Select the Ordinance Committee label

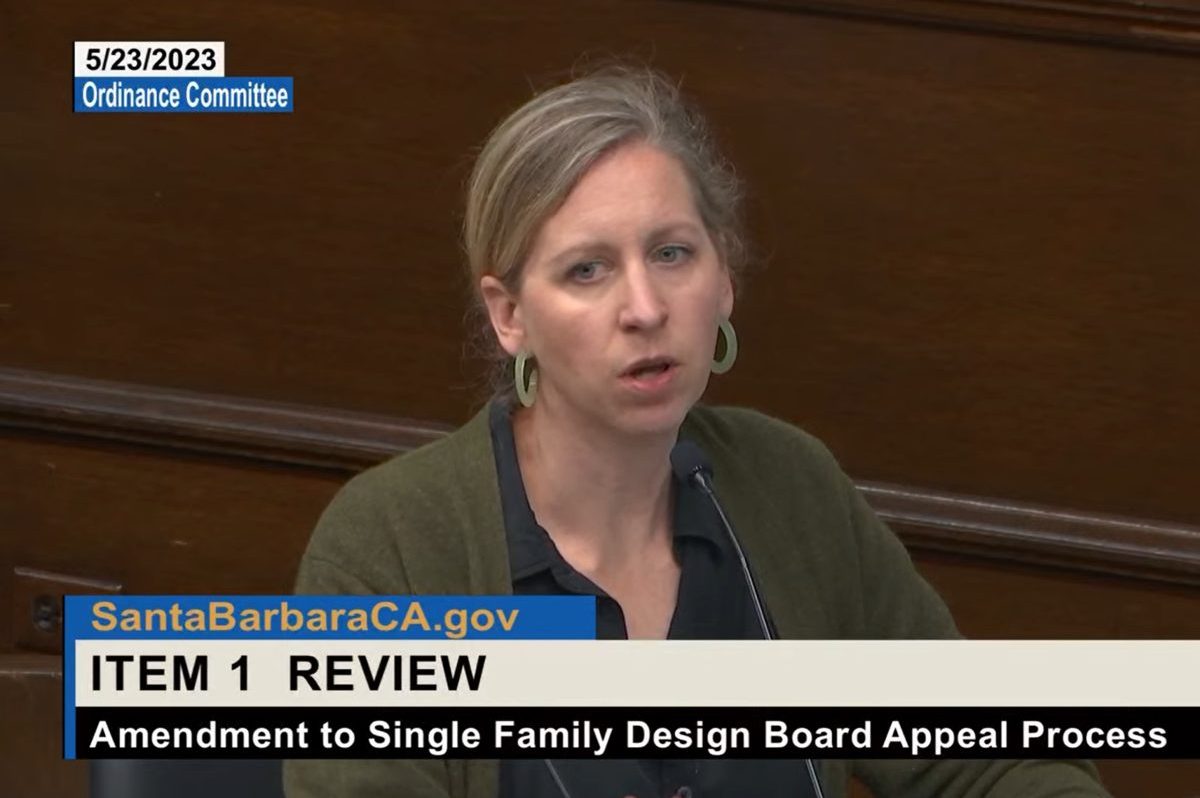(x=184, y=95)
